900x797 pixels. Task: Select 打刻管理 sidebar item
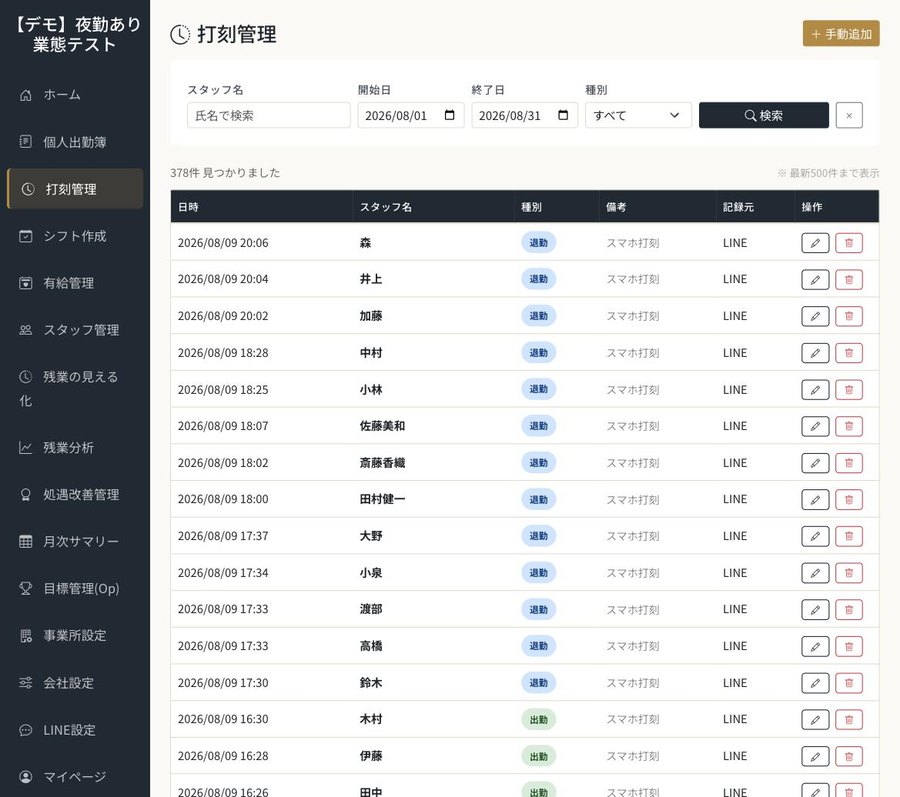(x=75, y=189)
